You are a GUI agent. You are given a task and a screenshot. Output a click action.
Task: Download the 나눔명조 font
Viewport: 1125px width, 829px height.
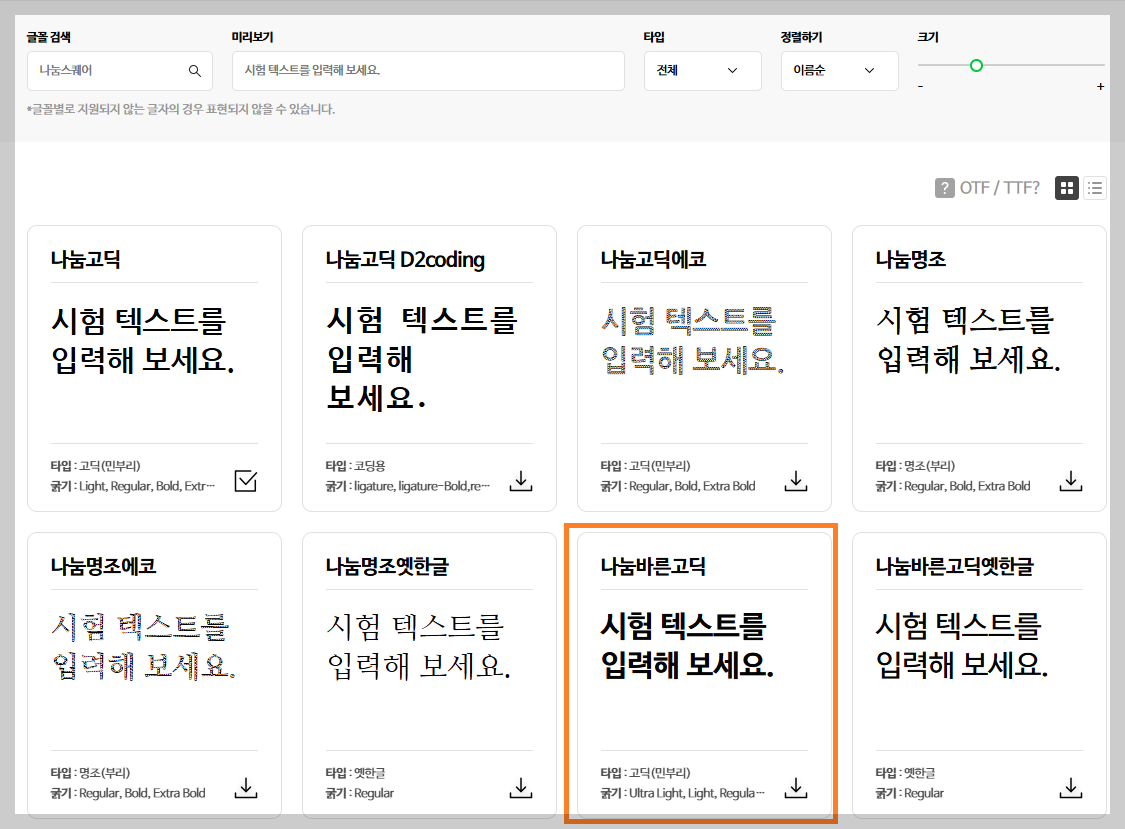(1070, 481)
